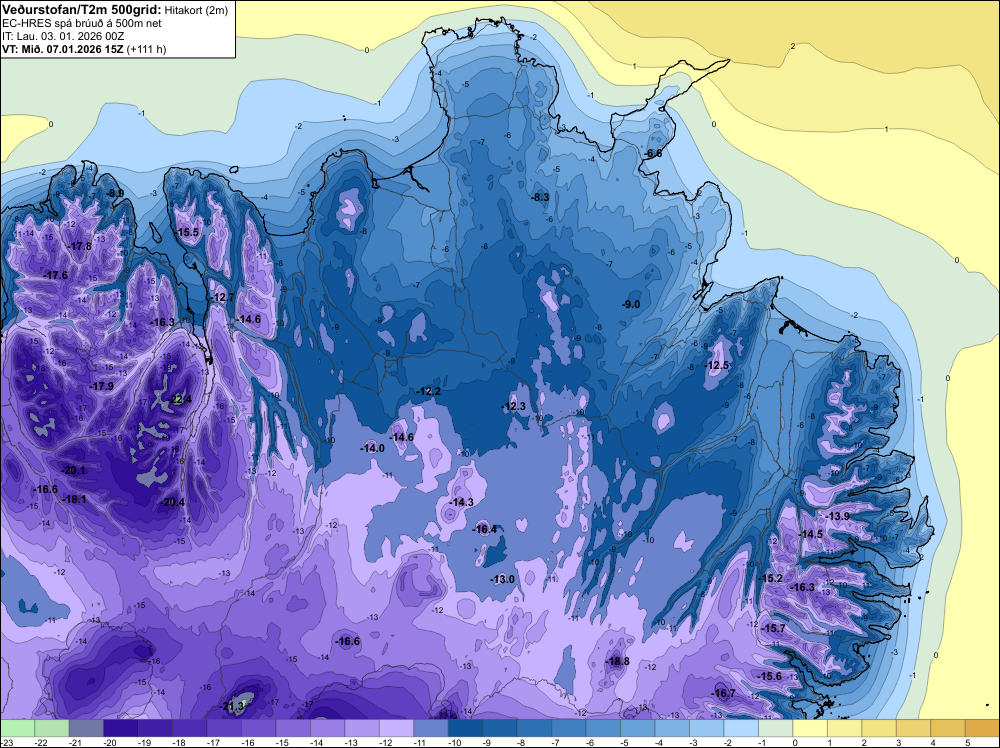Viewport: 1000px width, 748px height.
Task: Select the -12.2 temperature value
Action: click(x=429, y=391)
